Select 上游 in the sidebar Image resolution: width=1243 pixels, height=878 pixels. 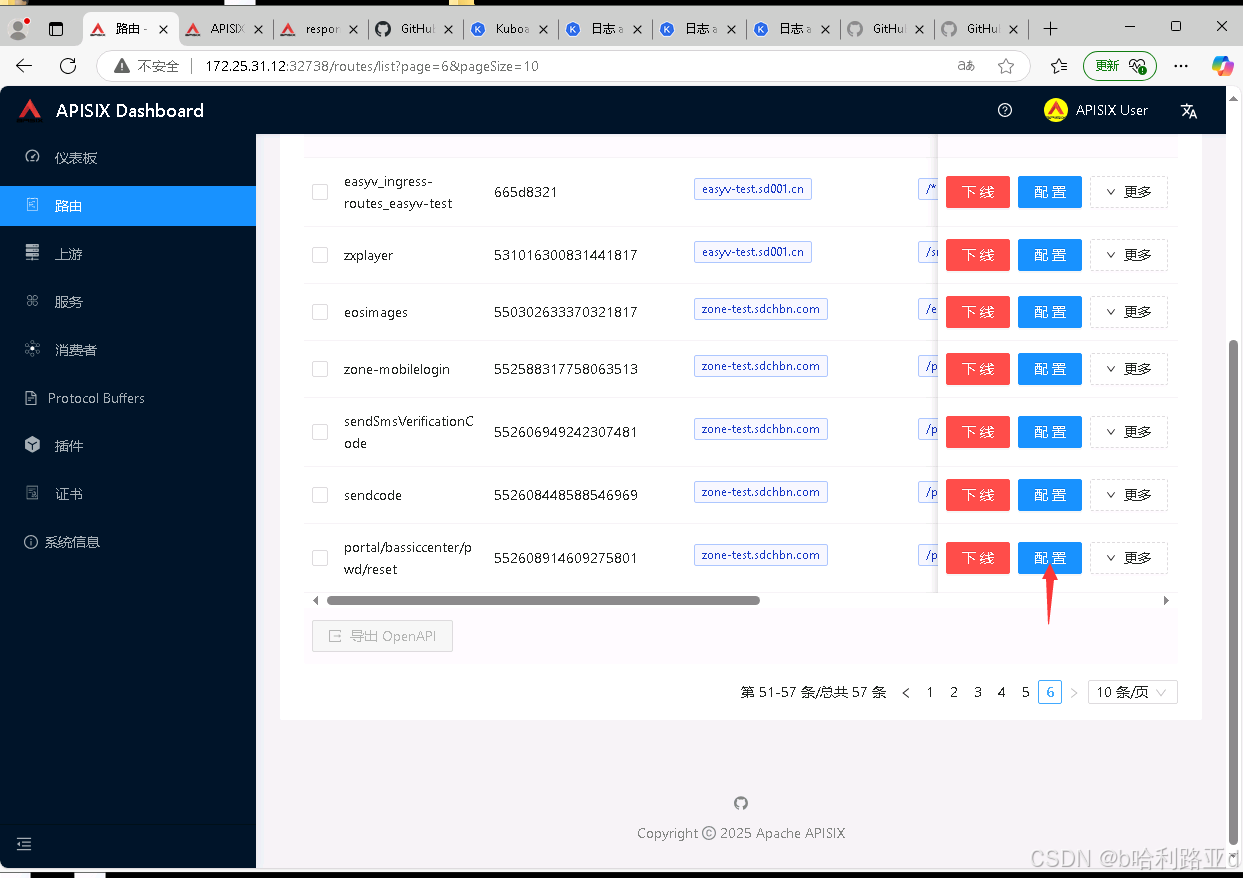point(128,254)
